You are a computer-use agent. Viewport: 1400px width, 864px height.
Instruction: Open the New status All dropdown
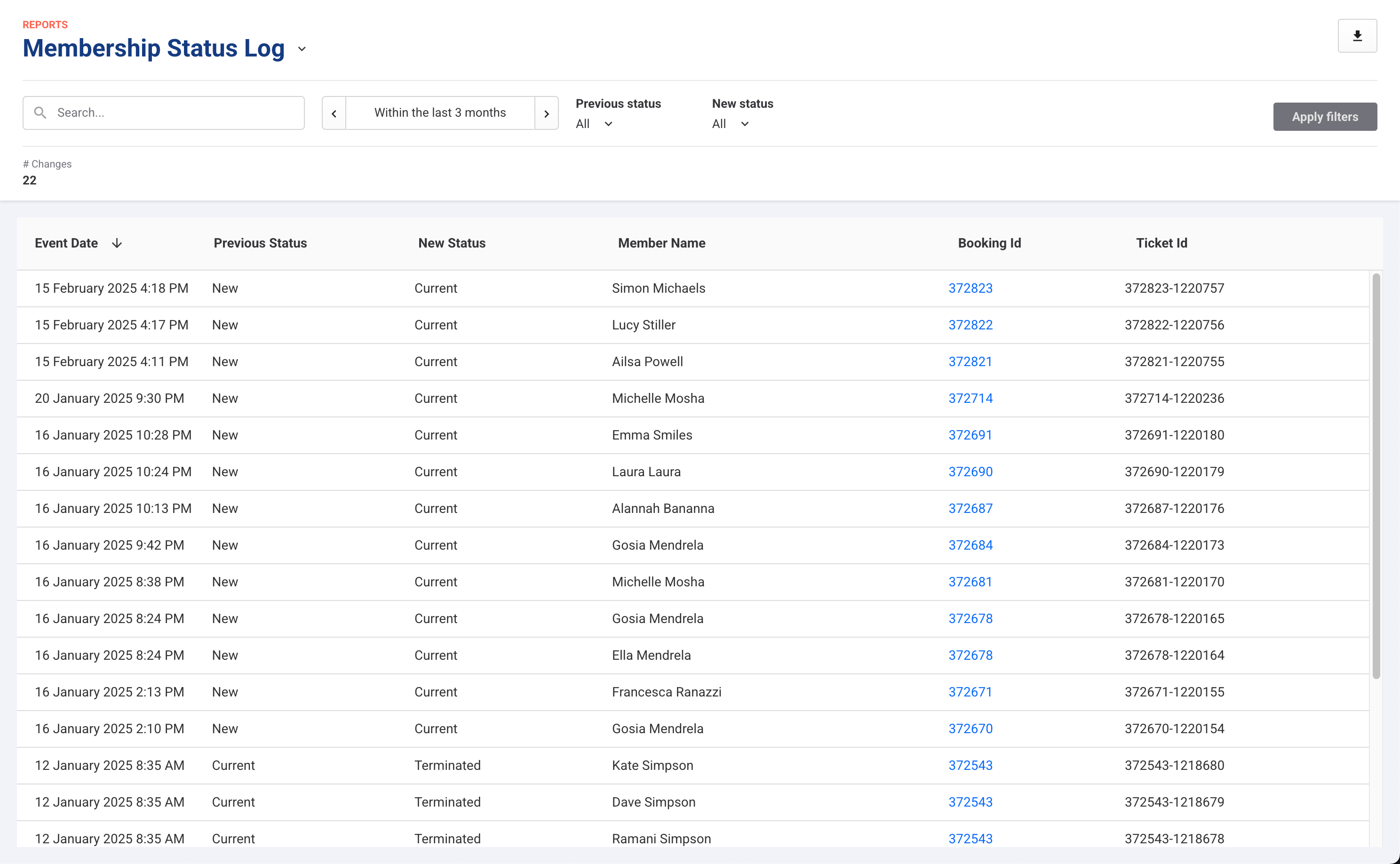point(731,124)
